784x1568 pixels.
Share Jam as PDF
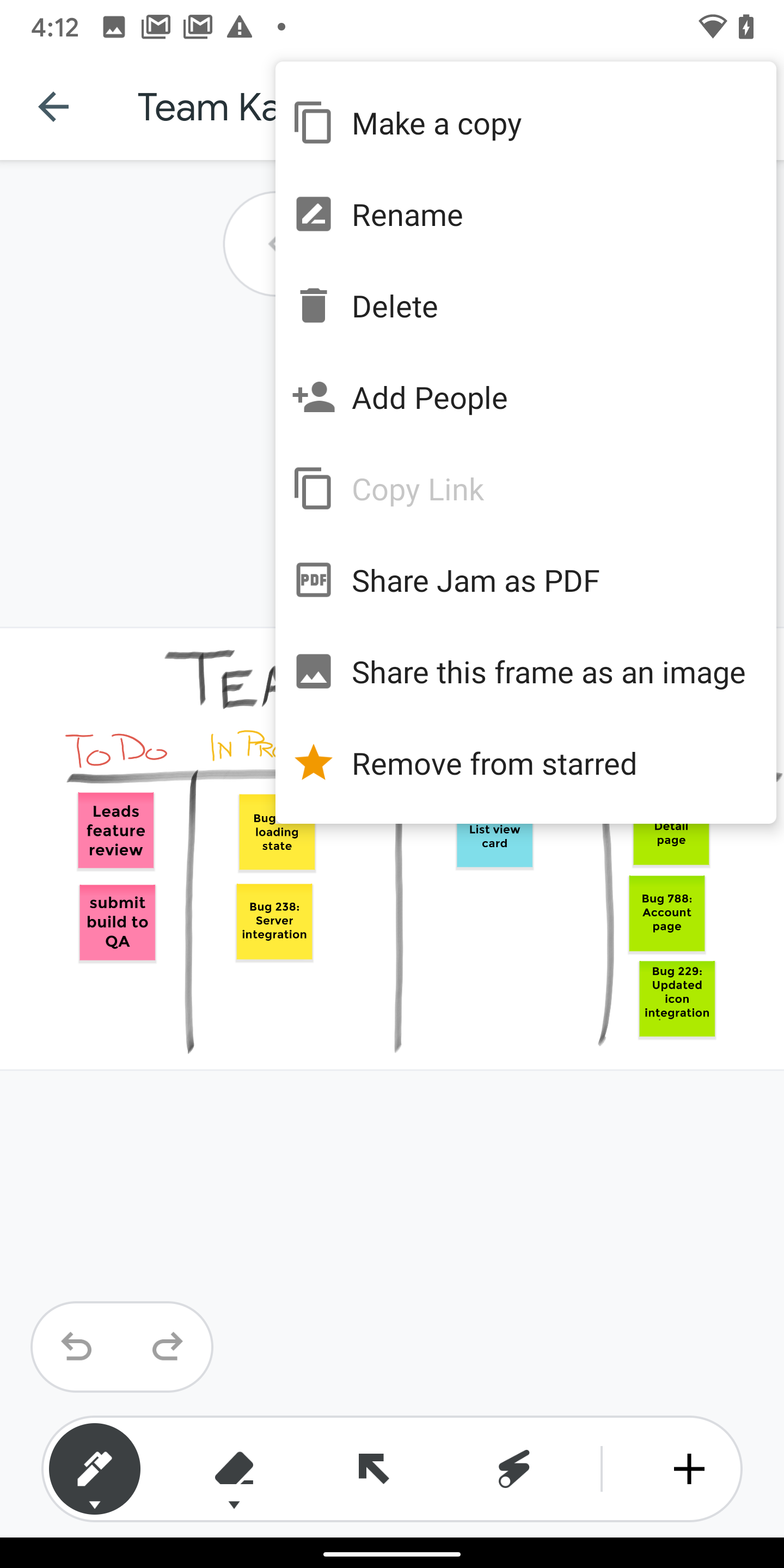[475, 581]
